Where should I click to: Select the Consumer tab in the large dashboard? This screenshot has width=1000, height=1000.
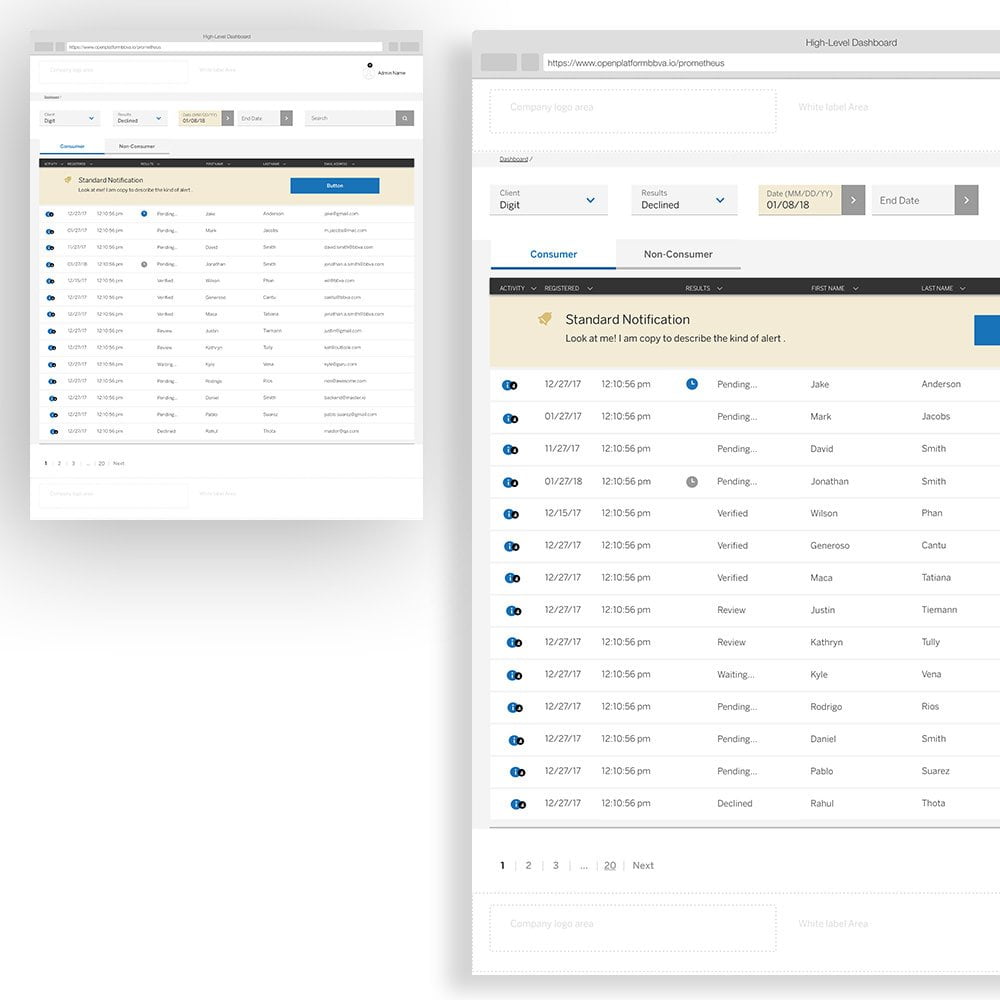(x=553, y=254)
